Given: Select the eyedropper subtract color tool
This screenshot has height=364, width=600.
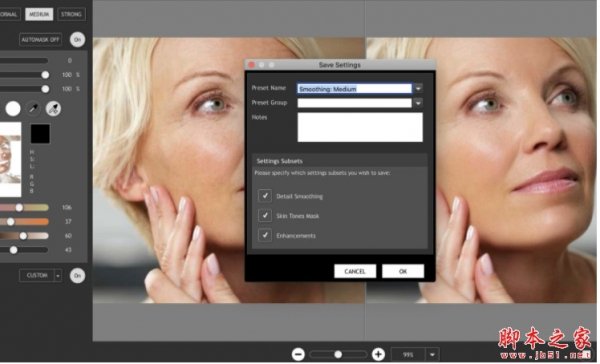Looking at the screenshot, I should pyautogui.click(x=53, y=109).
